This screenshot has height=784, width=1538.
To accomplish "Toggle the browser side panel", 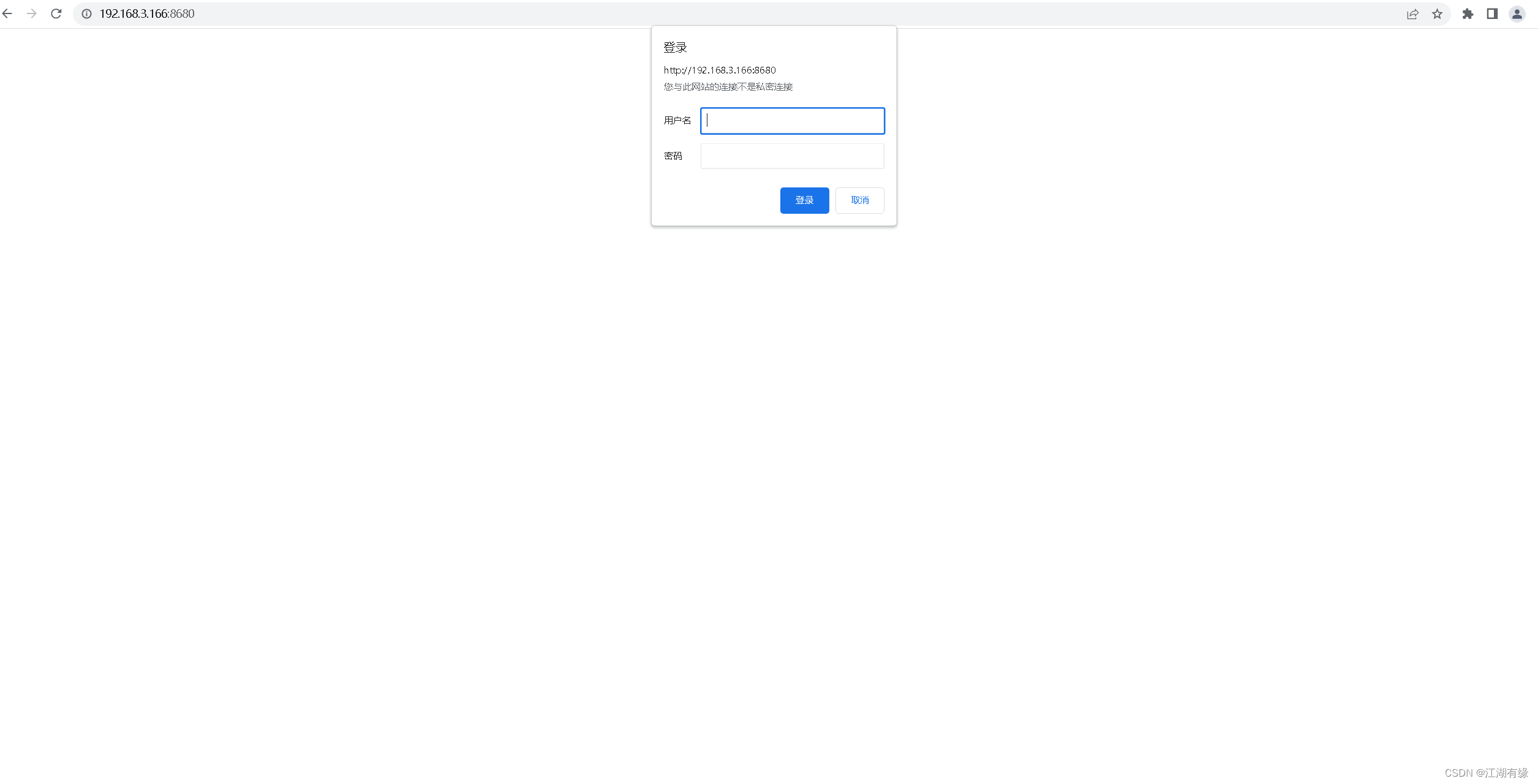I will (1492, 14).
